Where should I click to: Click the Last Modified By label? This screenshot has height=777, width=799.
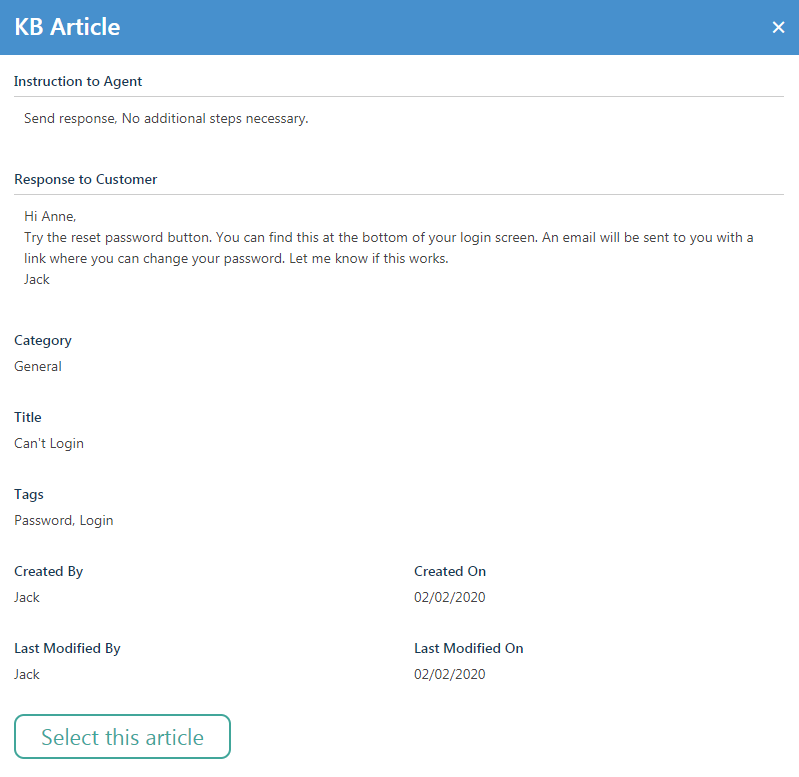click(67, 649)
